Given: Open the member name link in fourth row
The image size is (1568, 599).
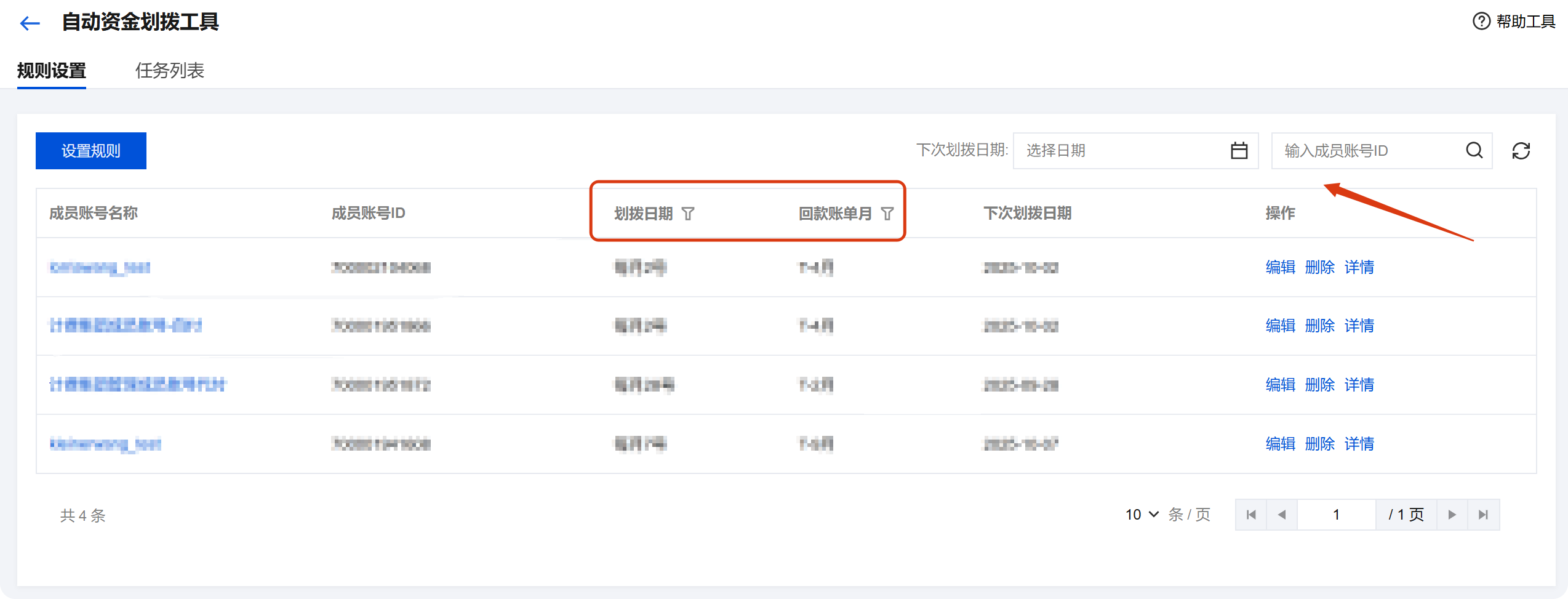Looking at the screenshot, I should pyautogui.click(x=105, y=444).
